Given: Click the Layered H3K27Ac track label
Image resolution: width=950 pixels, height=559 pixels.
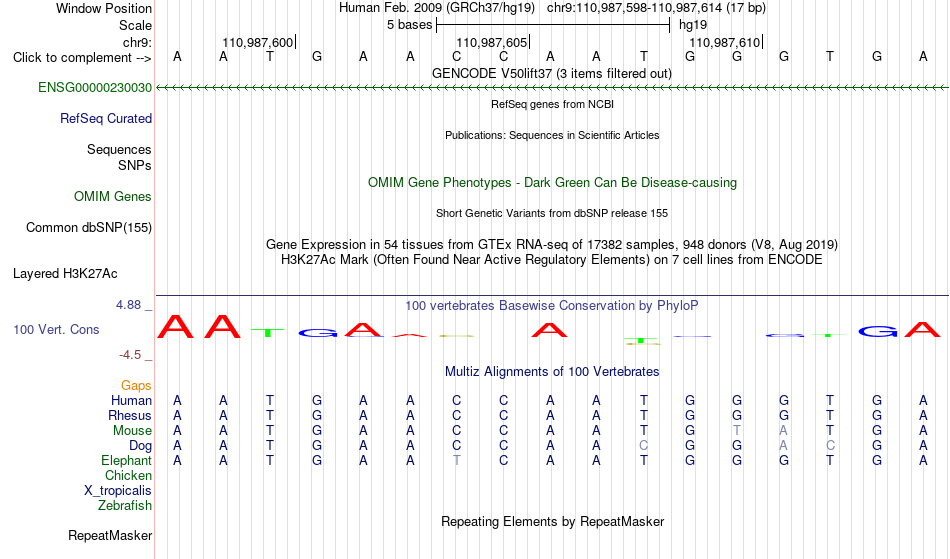Looking at the screenshot, I should [65, 274].
